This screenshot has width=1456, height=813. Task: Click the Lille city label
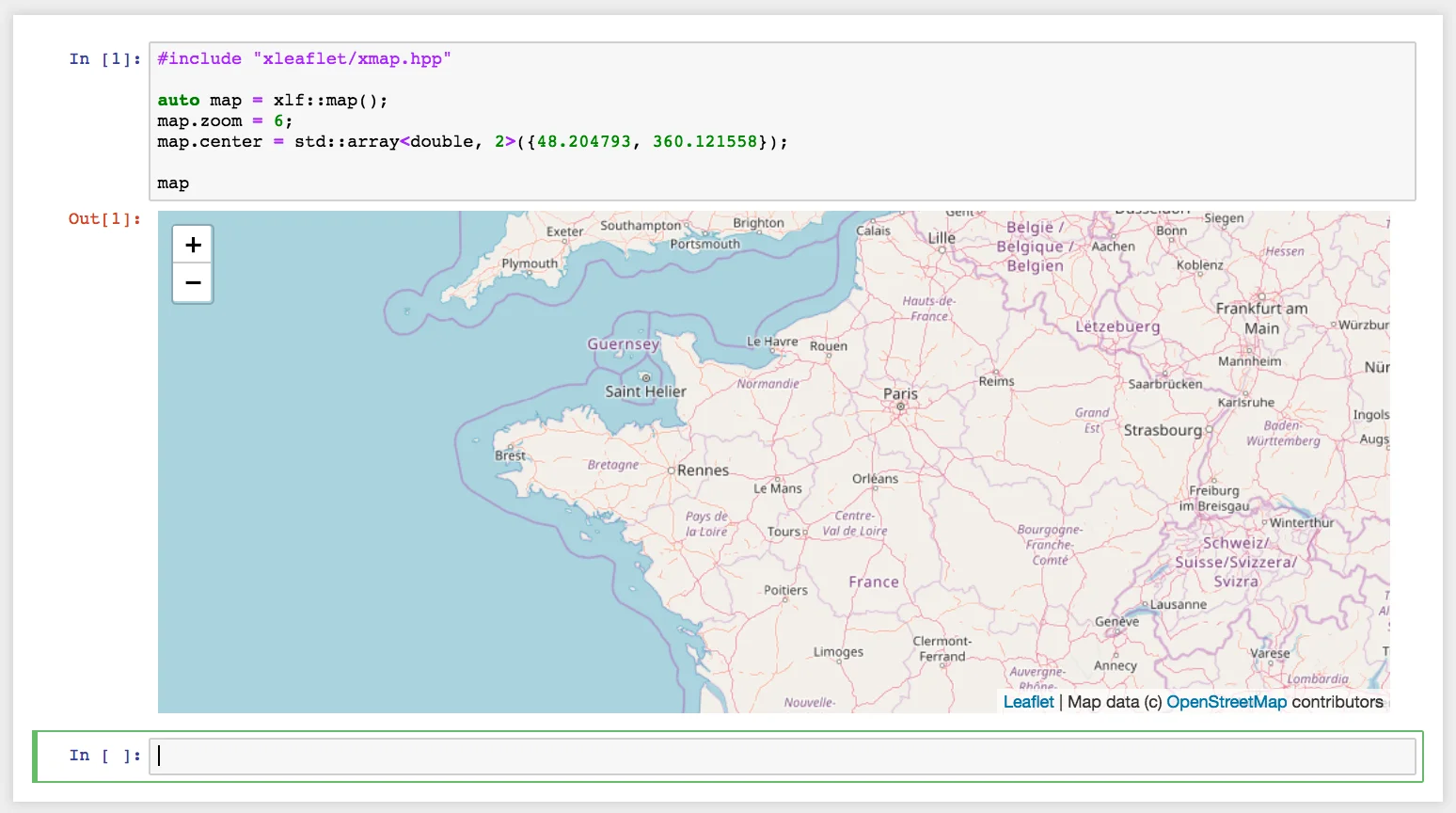942,238
